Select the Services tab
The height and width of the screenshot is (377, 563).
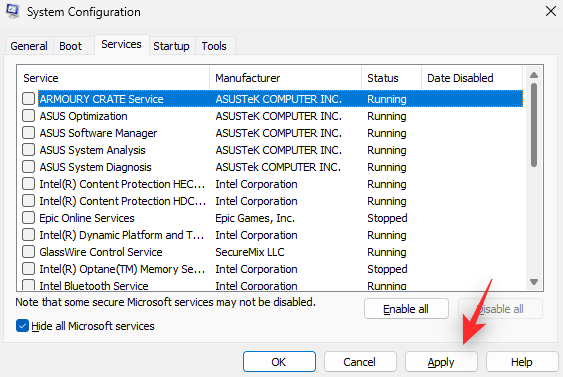click(121, 45)
